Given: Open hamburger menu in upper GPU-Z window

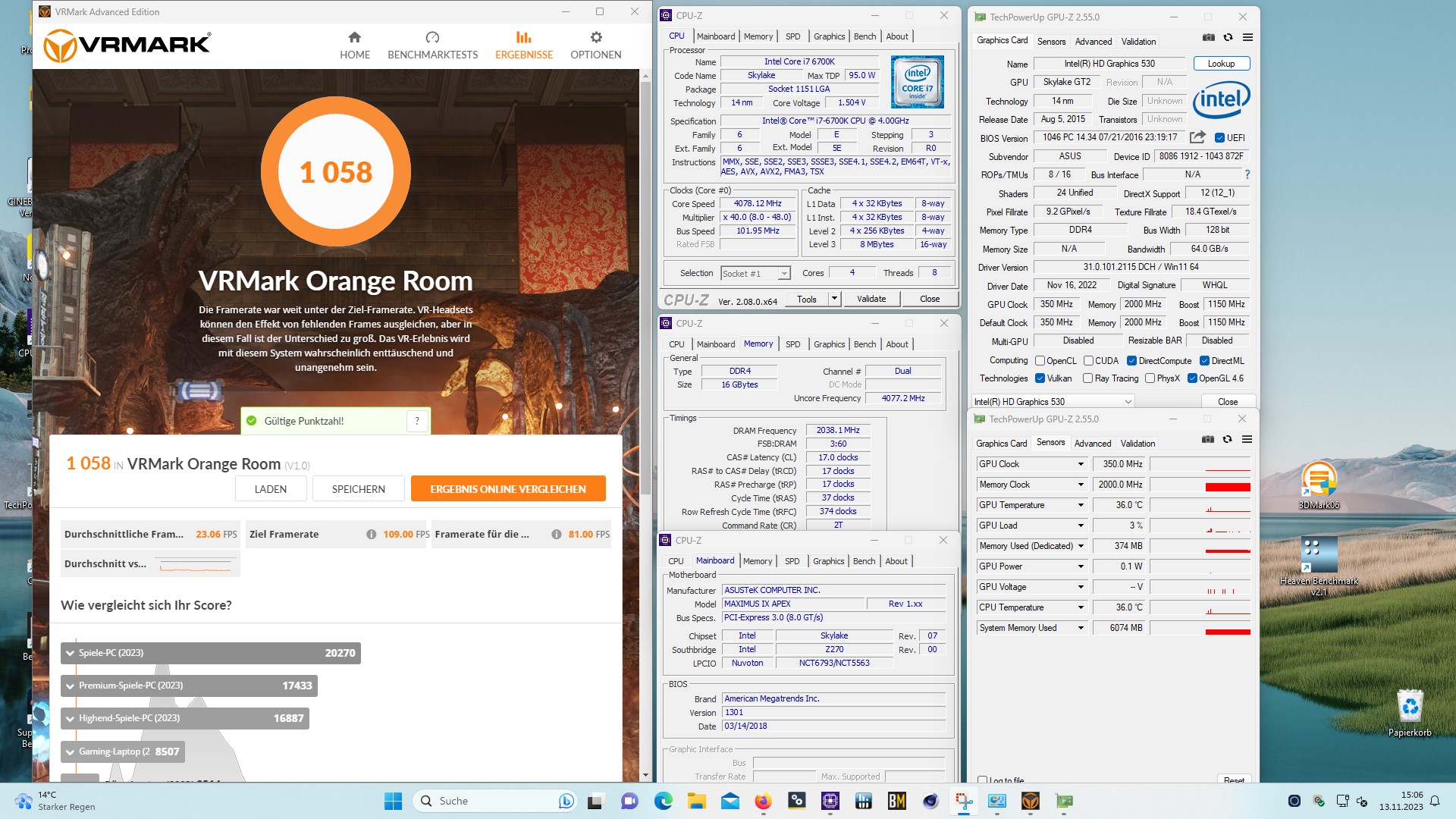Looking at the screenshot, I should coord(1247,38).
